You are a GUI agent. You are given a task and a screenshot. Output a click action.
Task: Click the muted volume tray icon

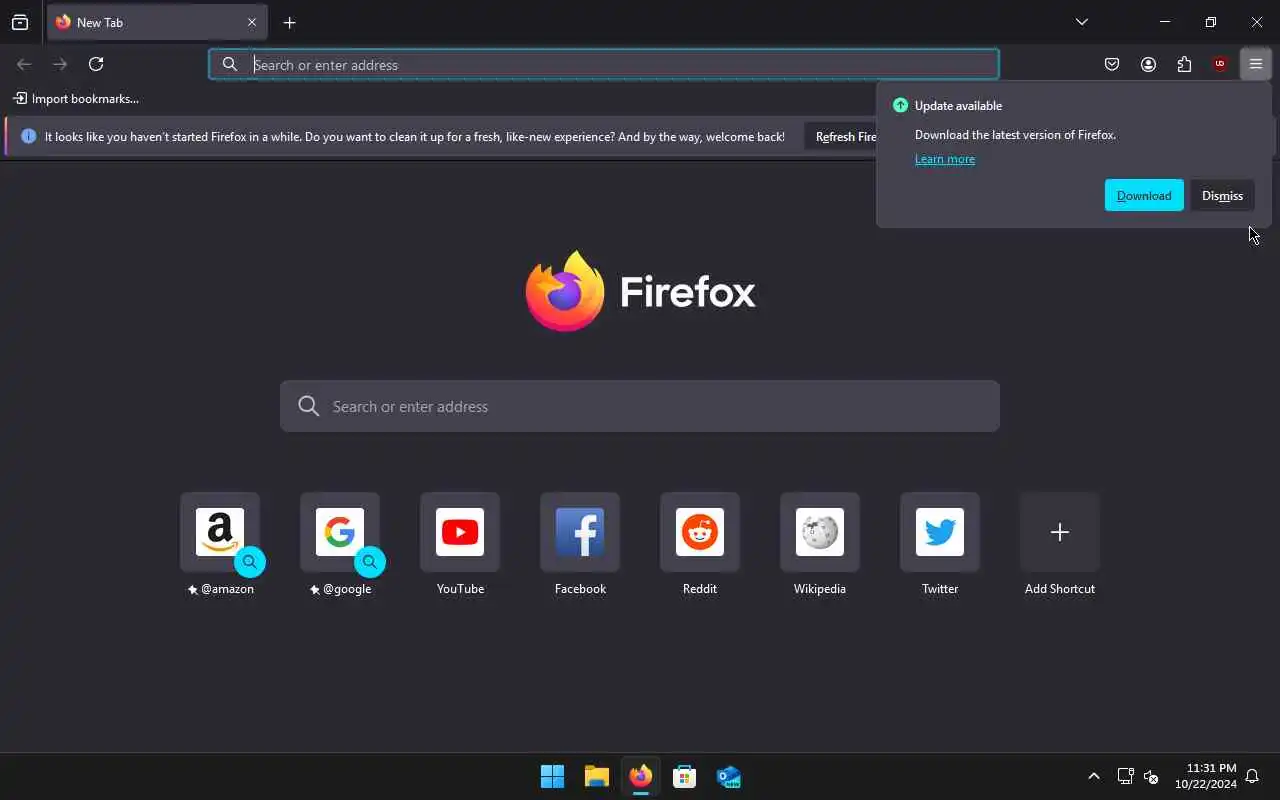coord(1151,776)
